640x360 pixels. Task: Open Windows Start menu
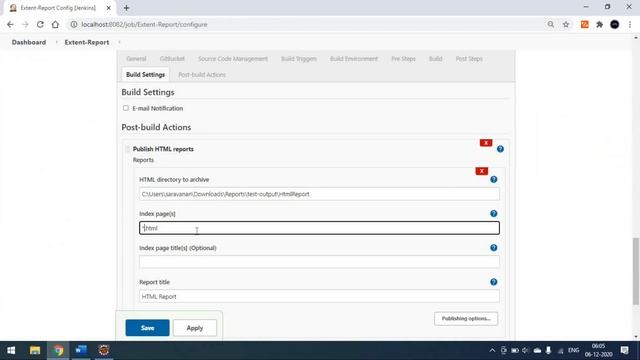(11, 350)
